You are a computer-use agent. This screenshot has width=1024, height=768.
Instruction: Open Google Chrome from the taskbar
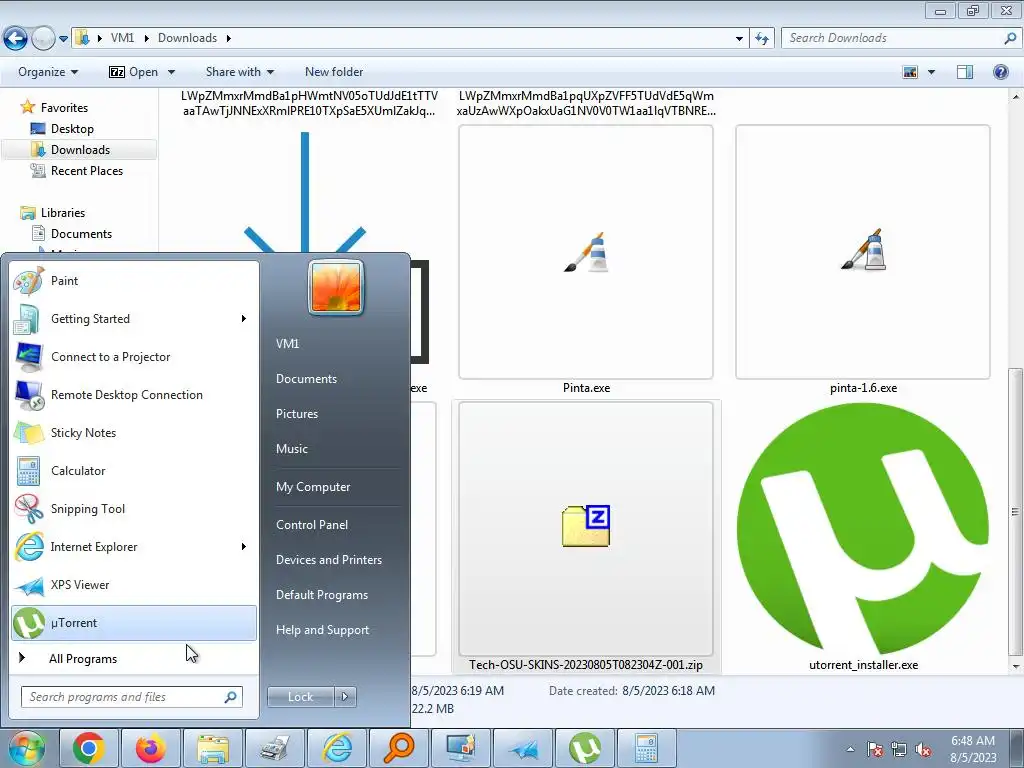(x=88, y=748)
